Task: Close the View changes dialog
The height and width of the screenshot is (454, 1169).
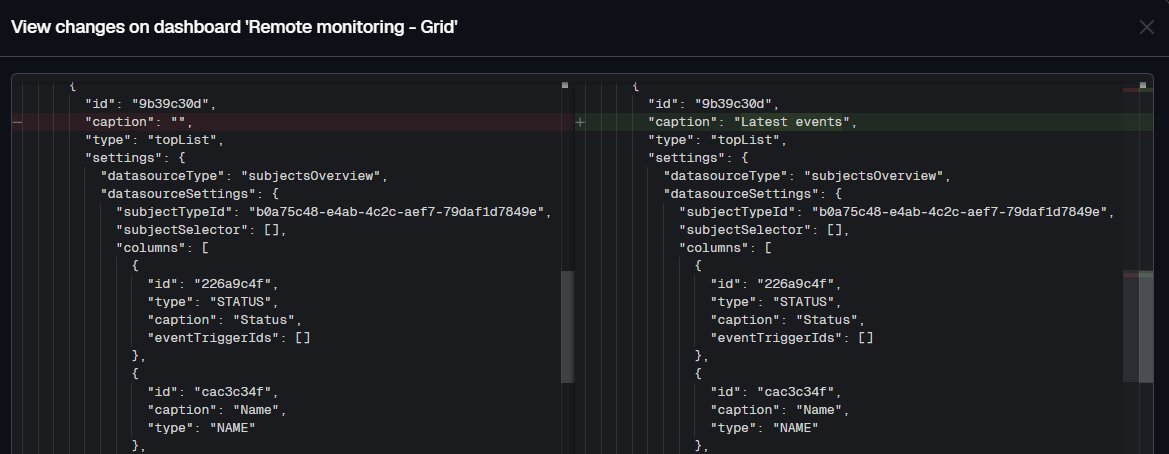Action: (x=1146, y=27)
